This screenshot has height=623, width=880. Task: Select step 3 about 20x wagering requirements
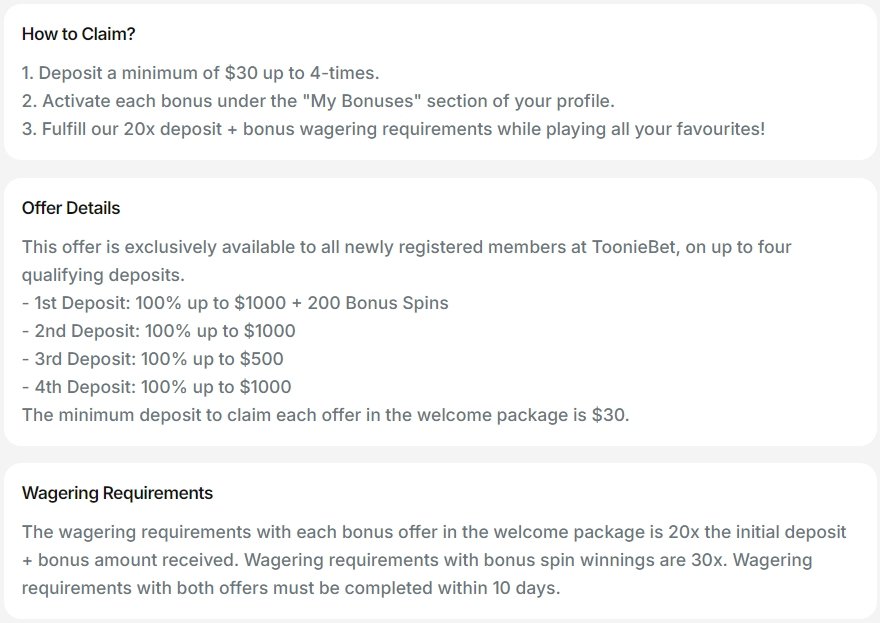pyautogui.click(x=393, y=129)
